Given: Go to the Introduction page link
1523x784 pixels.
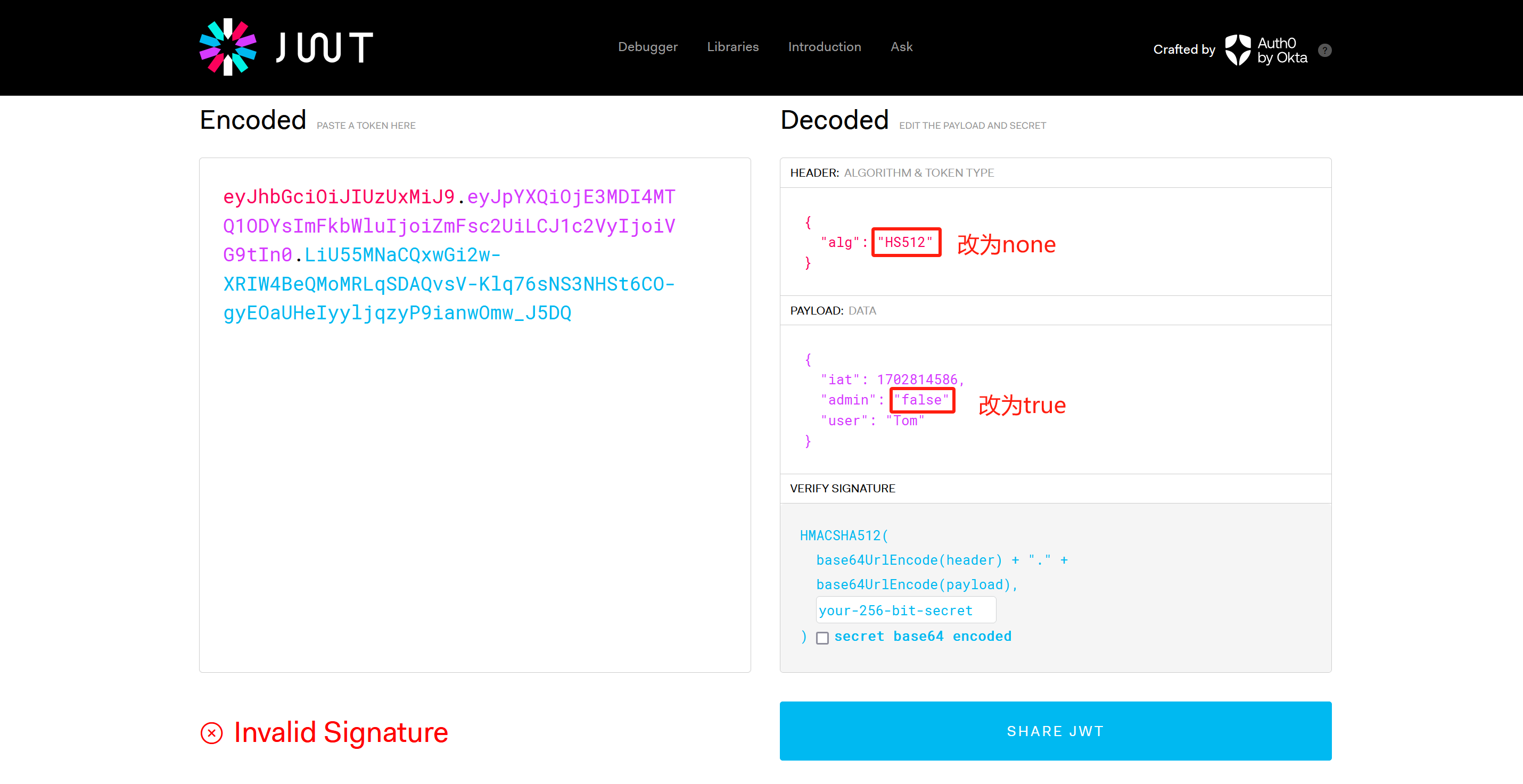Looking at the screenshot, I should [824, 47].
